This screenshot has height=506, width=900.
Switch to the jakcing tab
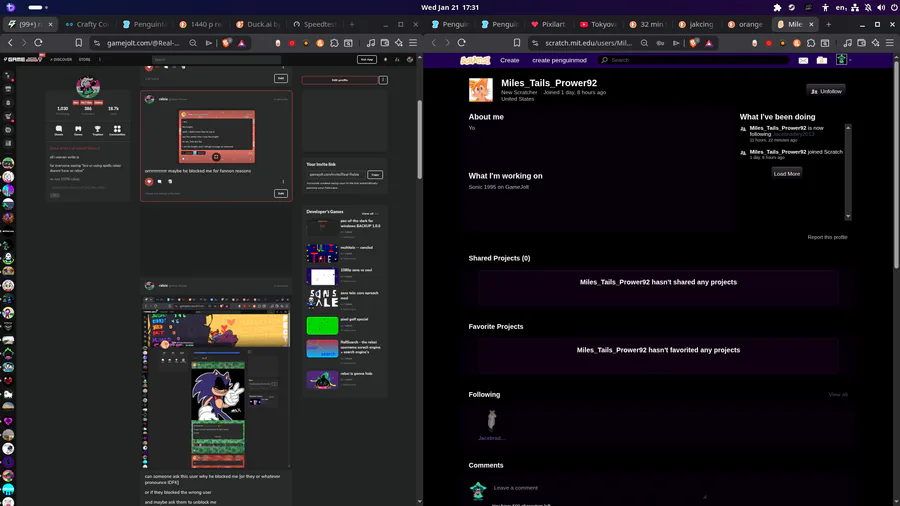pos(696,25)
